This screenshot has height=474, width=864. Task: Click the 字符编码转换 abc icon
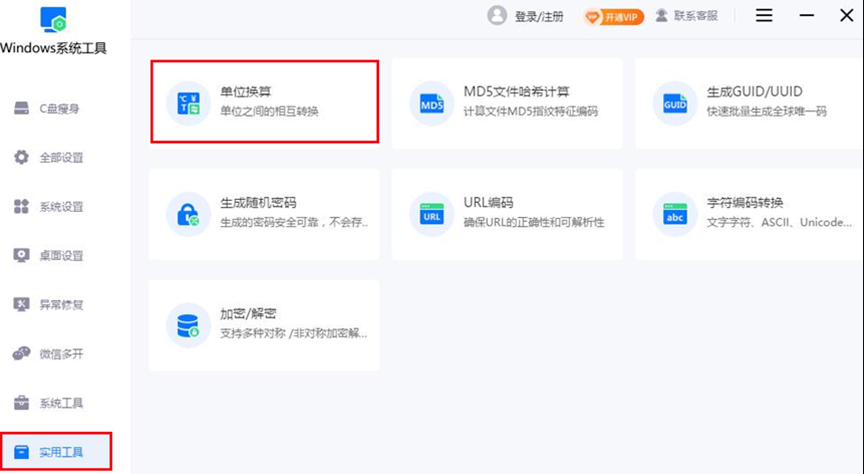click(675, 214)
